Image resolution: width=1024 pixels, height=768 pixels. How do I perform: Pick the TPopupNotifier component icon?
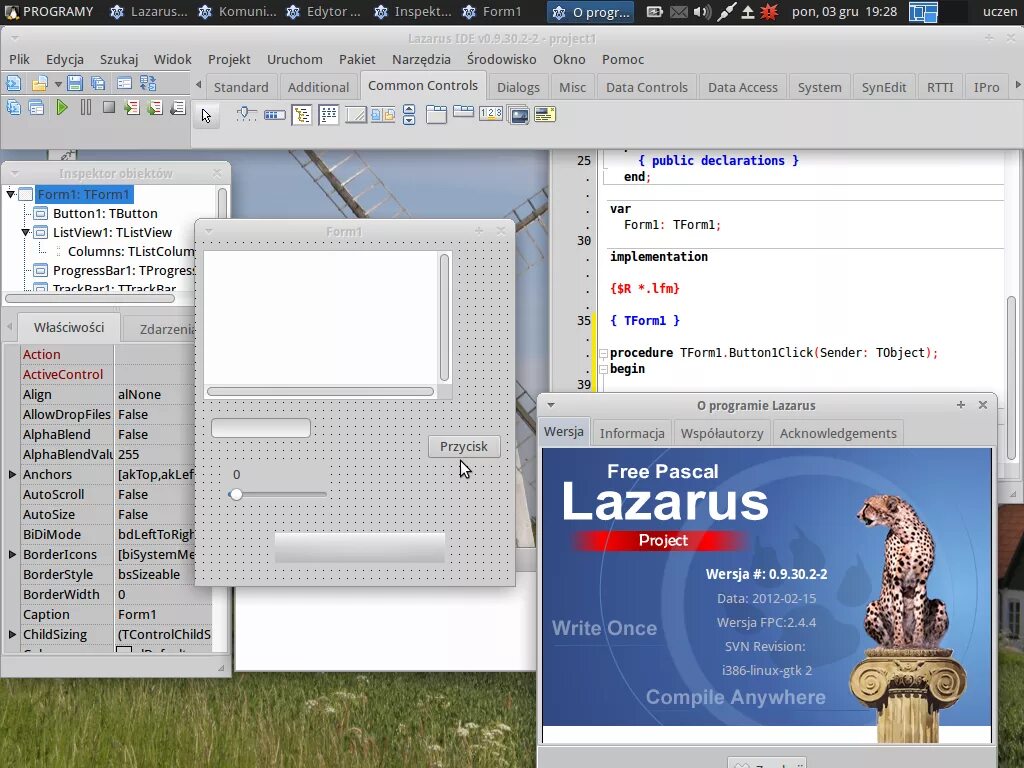coord(545,115)
